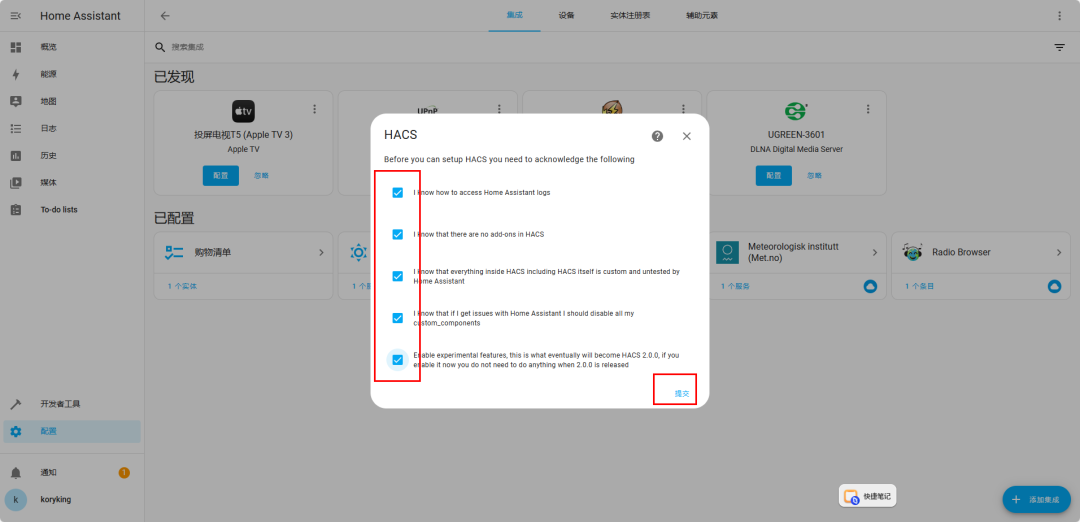Open the To-do lists clipboard icon

pos(16,209)
